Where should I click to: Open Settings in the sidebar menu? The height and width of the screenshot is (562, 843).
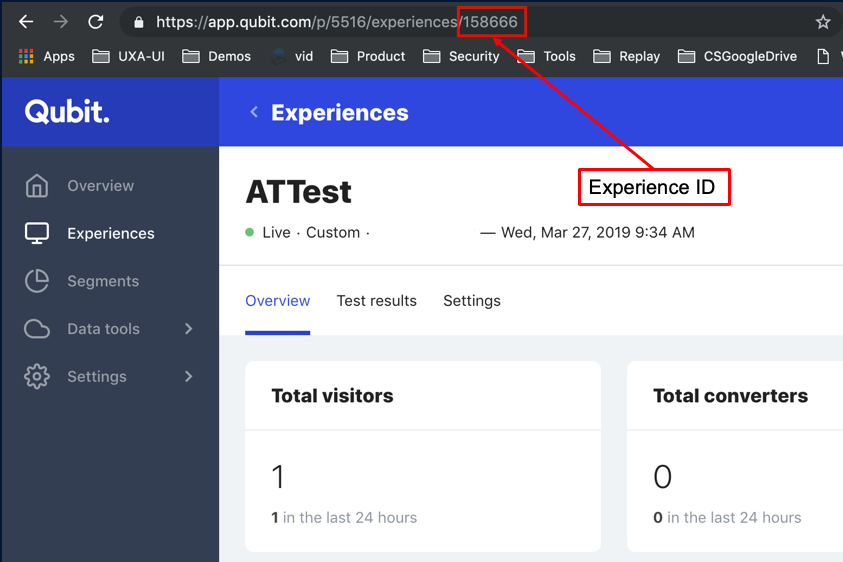97,376
